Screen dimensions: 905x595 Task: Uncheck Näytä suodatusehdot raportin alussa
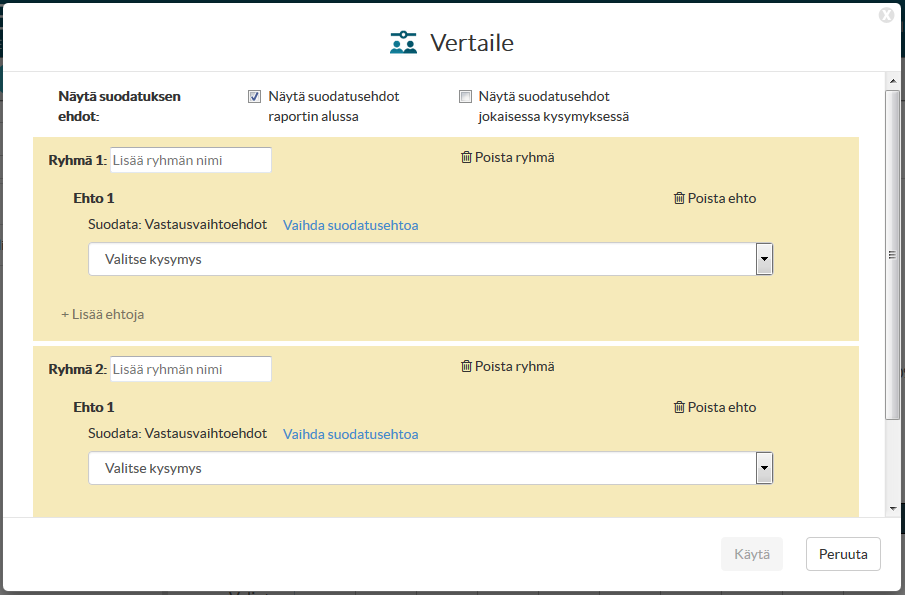coord(255,96)
